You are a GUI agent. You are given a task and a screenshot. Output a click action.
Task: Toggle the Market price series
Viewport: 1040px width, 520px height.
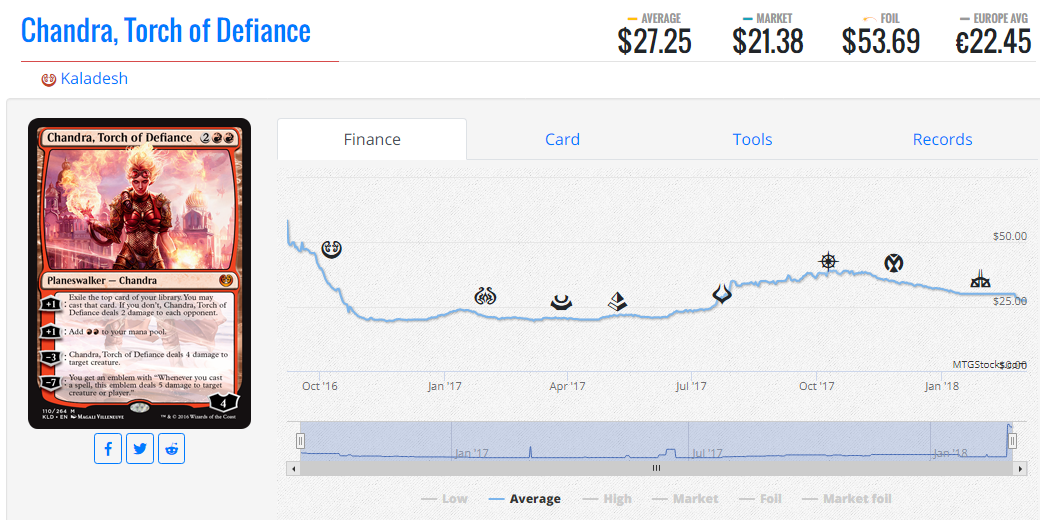685,499
